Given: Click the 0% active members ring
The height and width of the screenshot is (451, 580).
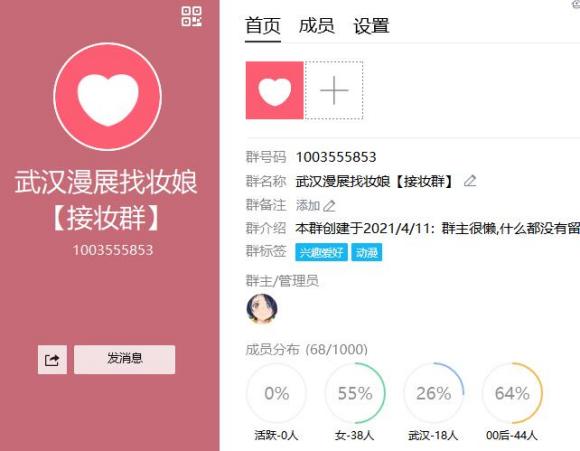Looking at the screenshot, I should coord(276,393).
